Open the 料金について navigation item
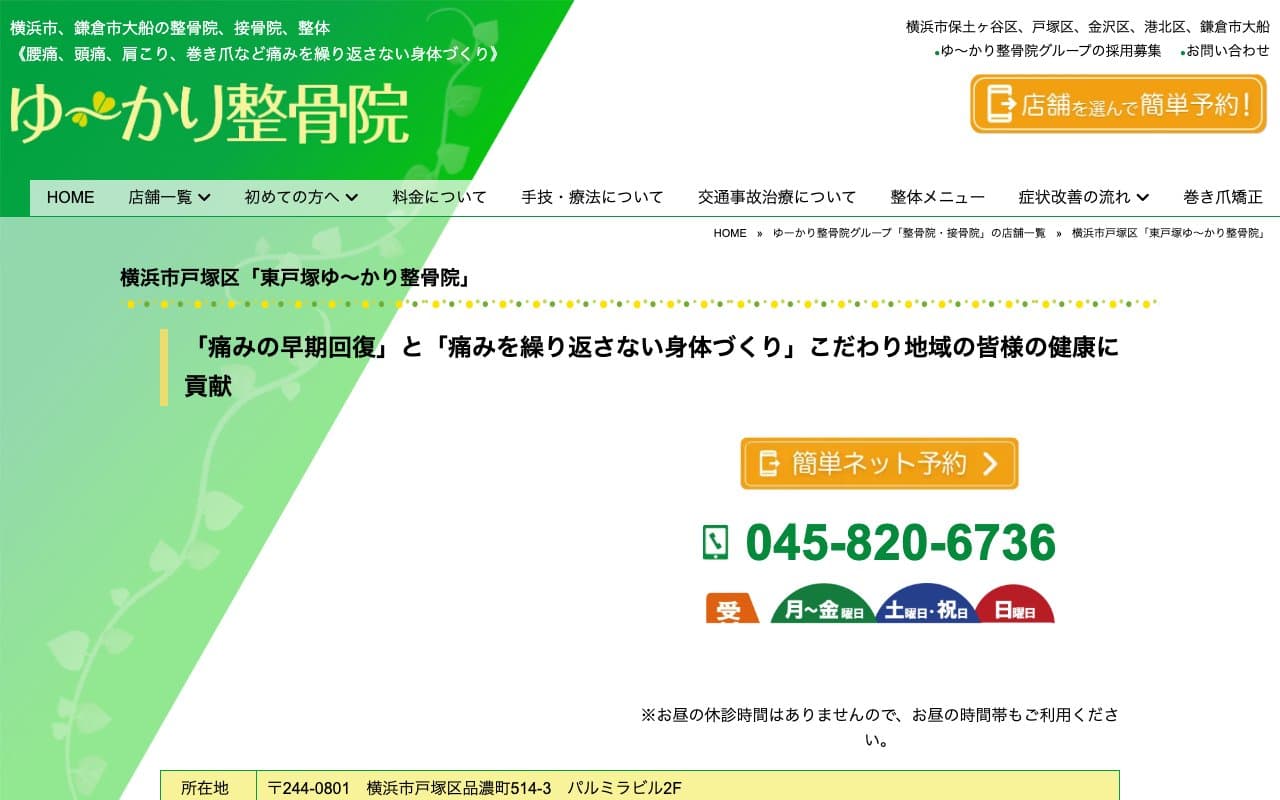Viewport: 1280px width, 800px height. pos(440,197)
